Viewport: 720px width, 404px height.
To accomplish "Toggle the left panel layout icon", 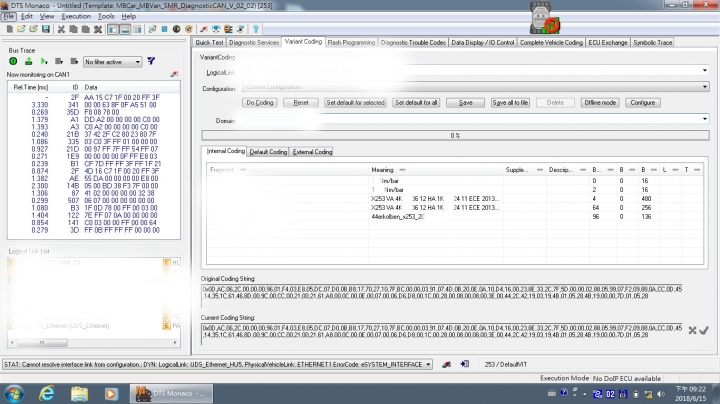I will 113,29.
